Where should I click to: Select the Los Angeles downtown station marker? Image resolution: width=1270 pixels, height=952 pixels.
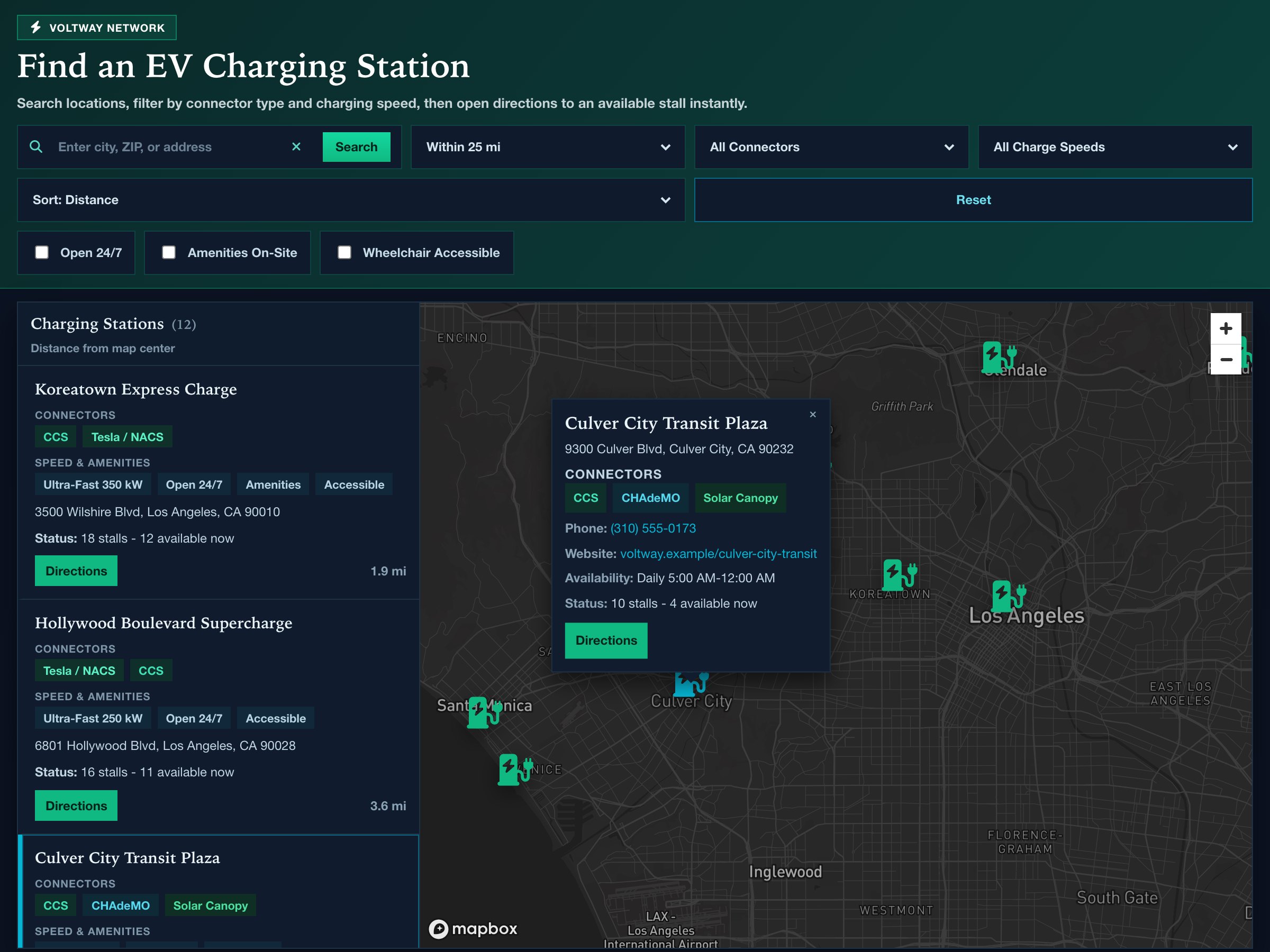coord(1009,596)
